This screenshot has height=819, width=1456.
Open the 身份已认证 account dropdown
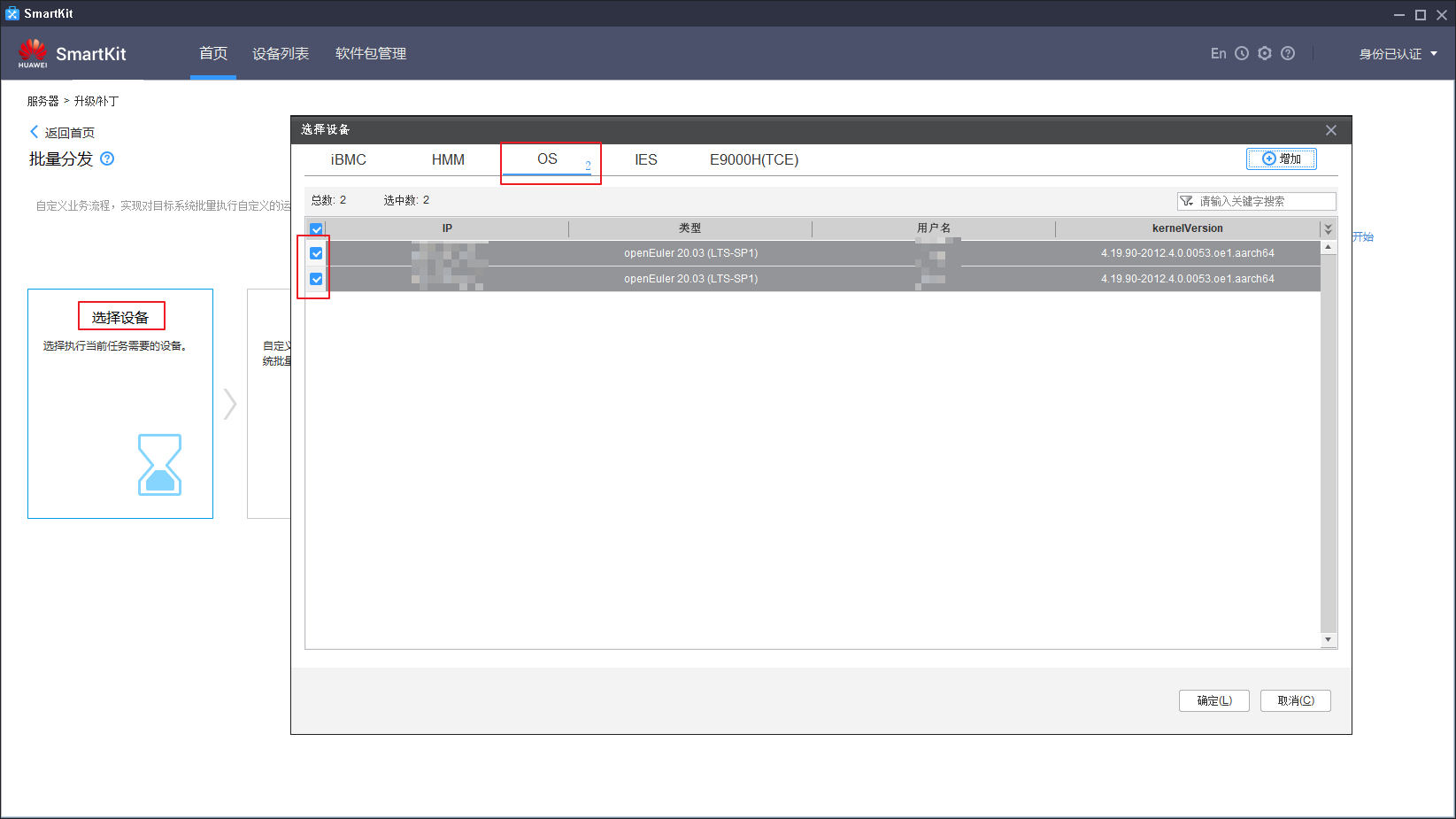pos(1398,54)
